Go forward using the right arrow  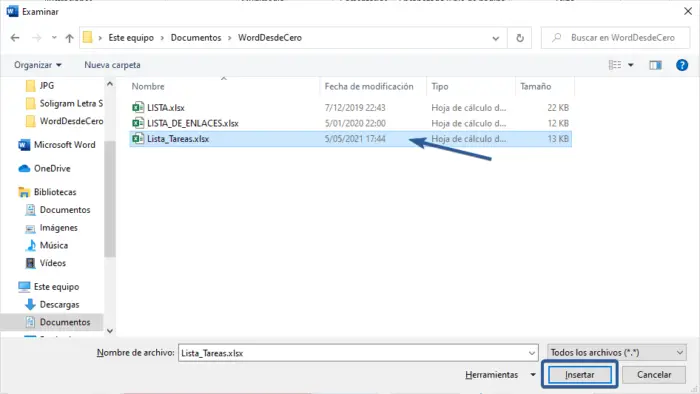37,38
